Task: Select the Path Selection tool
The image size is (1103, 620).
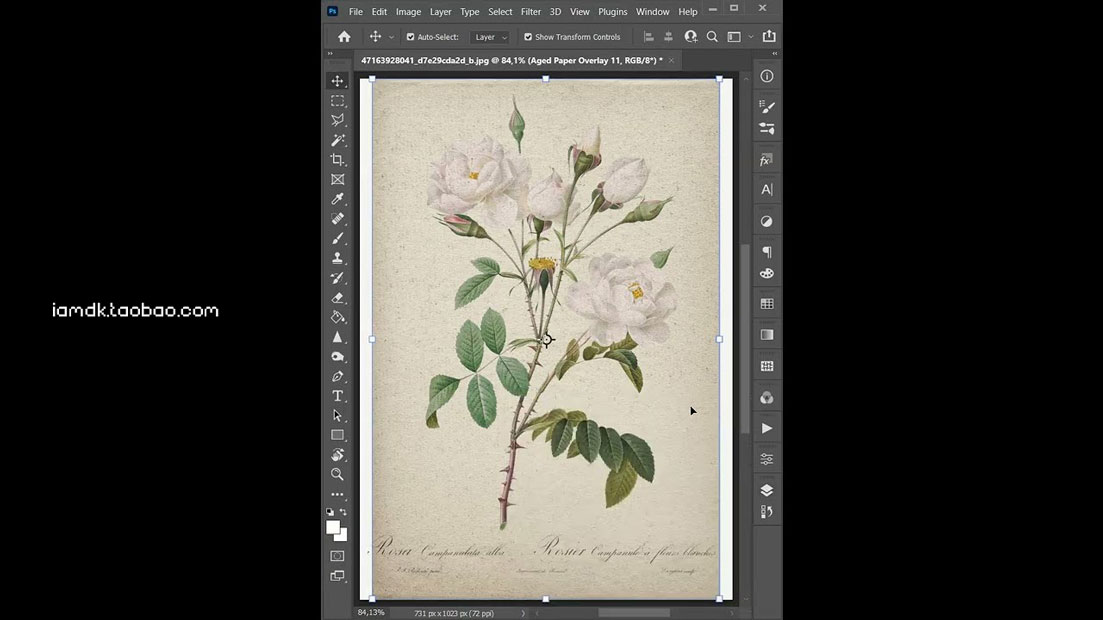Action: (338, 416)
